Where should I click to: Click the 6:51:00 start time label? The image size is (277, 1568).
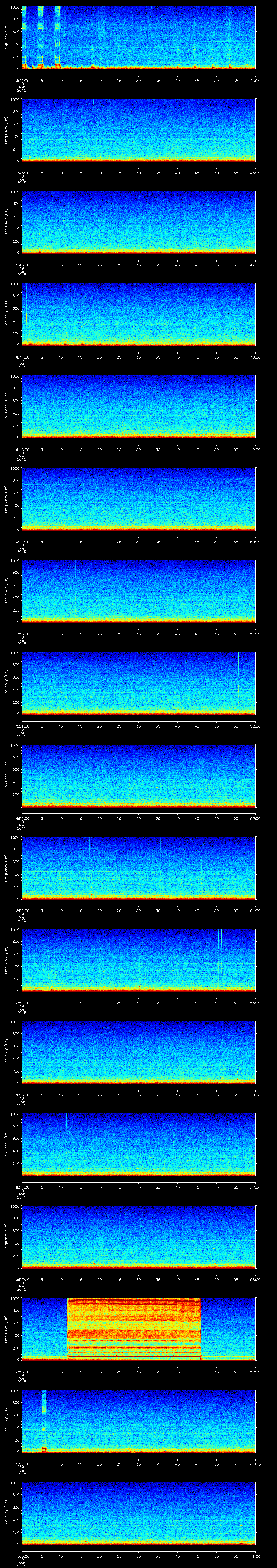[x=22, y=726]
